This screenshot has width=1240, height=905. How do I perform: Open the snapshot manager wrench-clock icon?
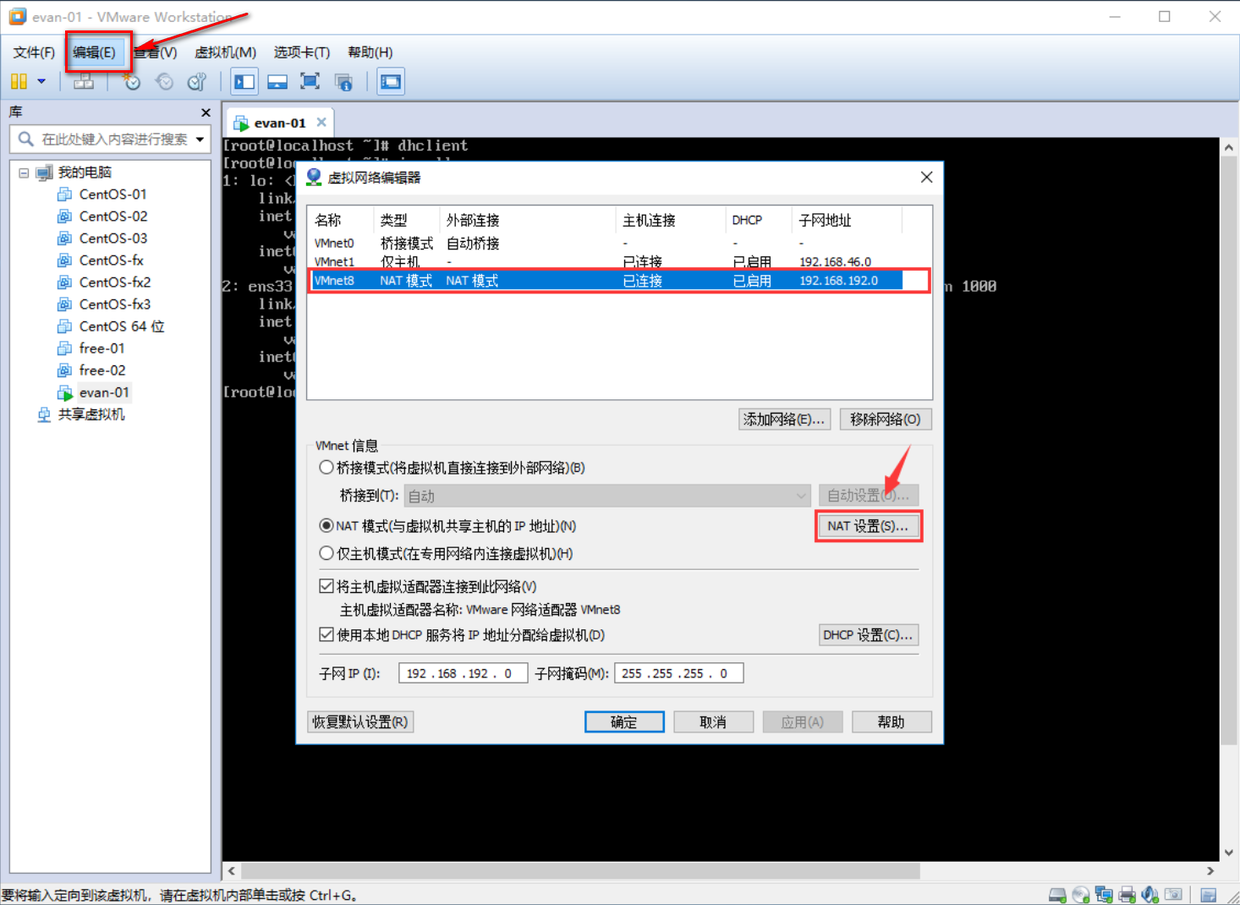point(197,82)
